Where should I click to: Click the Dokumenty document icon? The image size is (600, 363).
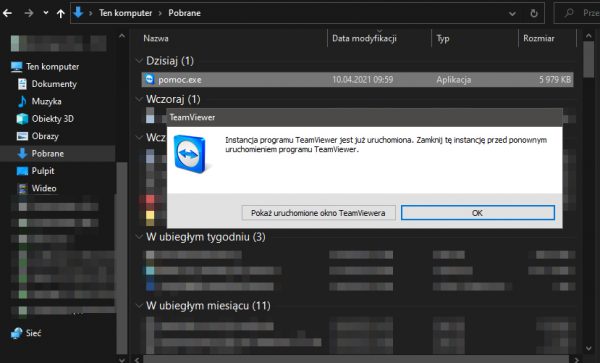22,84
